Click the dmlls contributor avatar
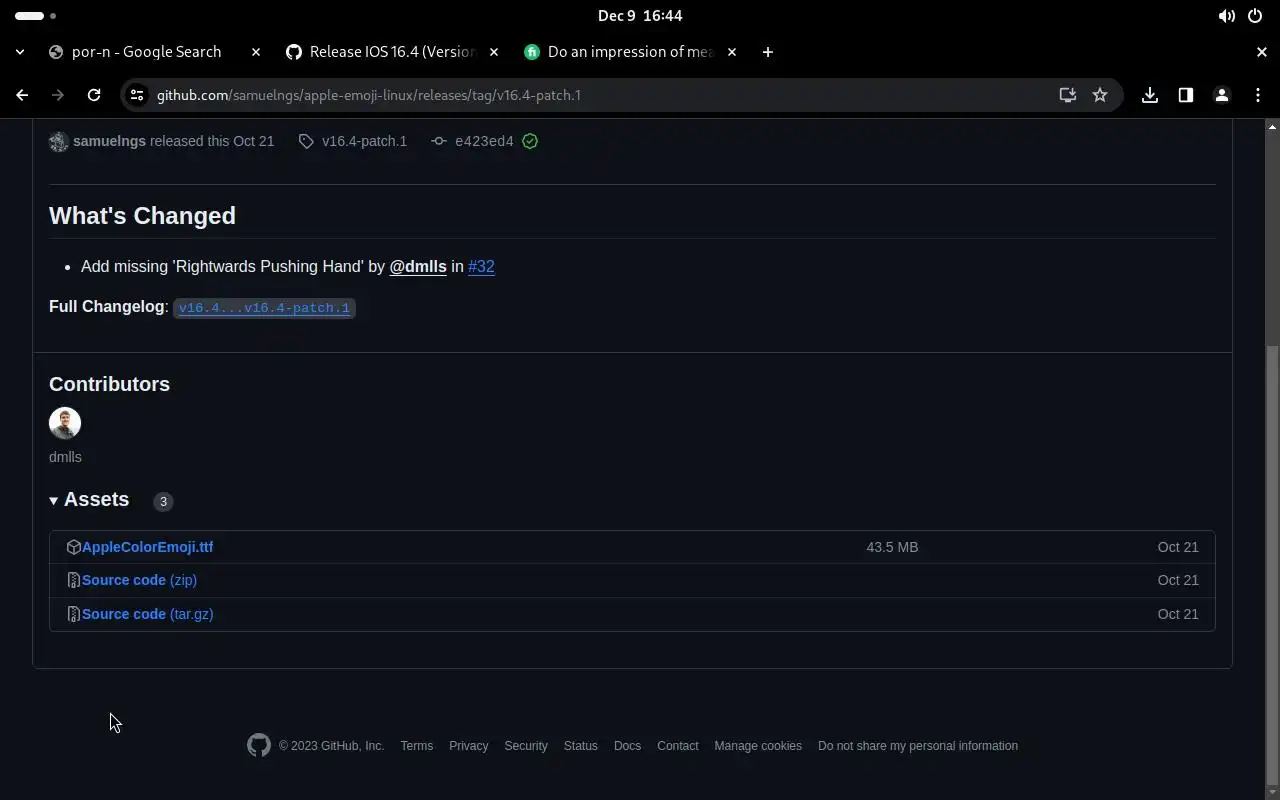The height and width of the screenshot is (800, 1280). coord(65,423)
